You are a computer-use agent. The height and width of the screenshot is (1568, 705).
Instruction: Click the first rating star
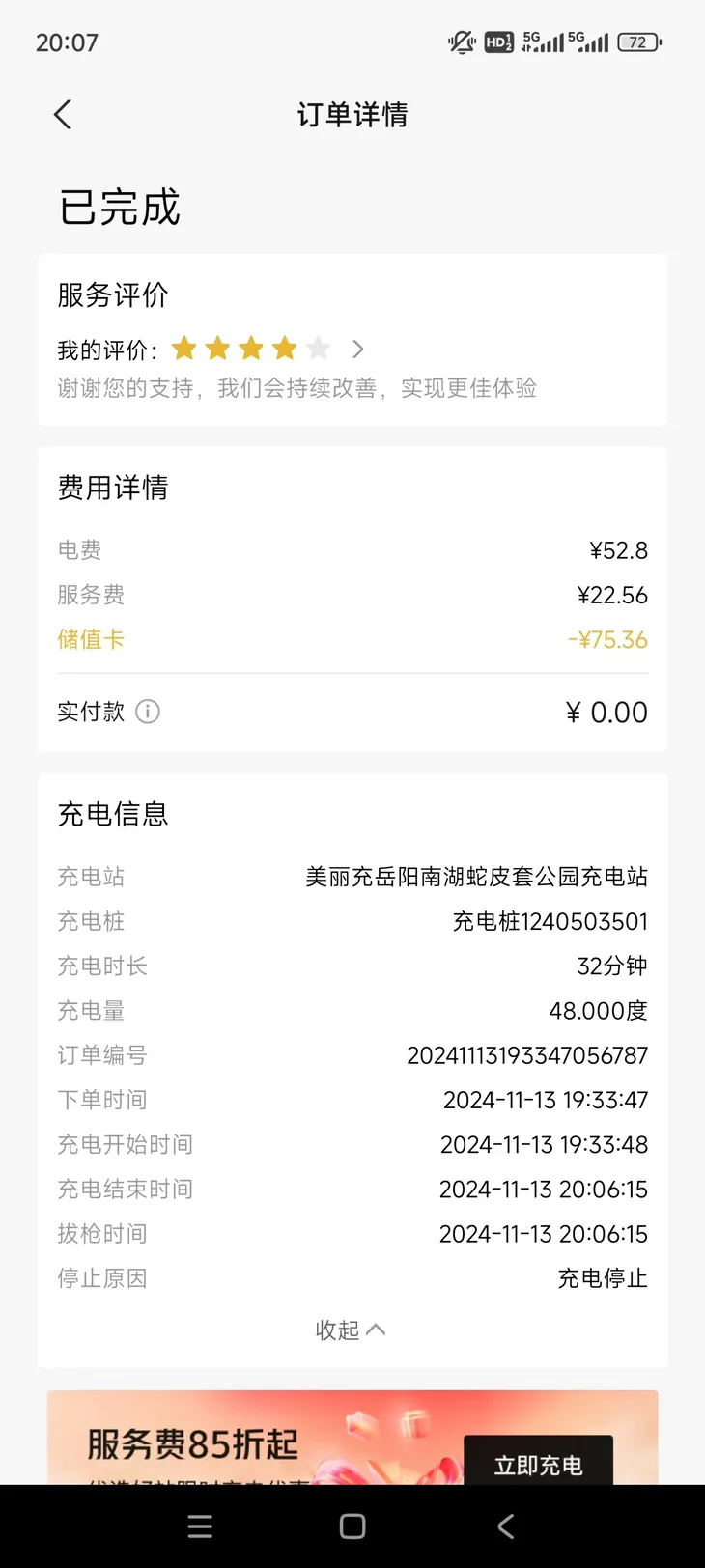pos(183,348)
